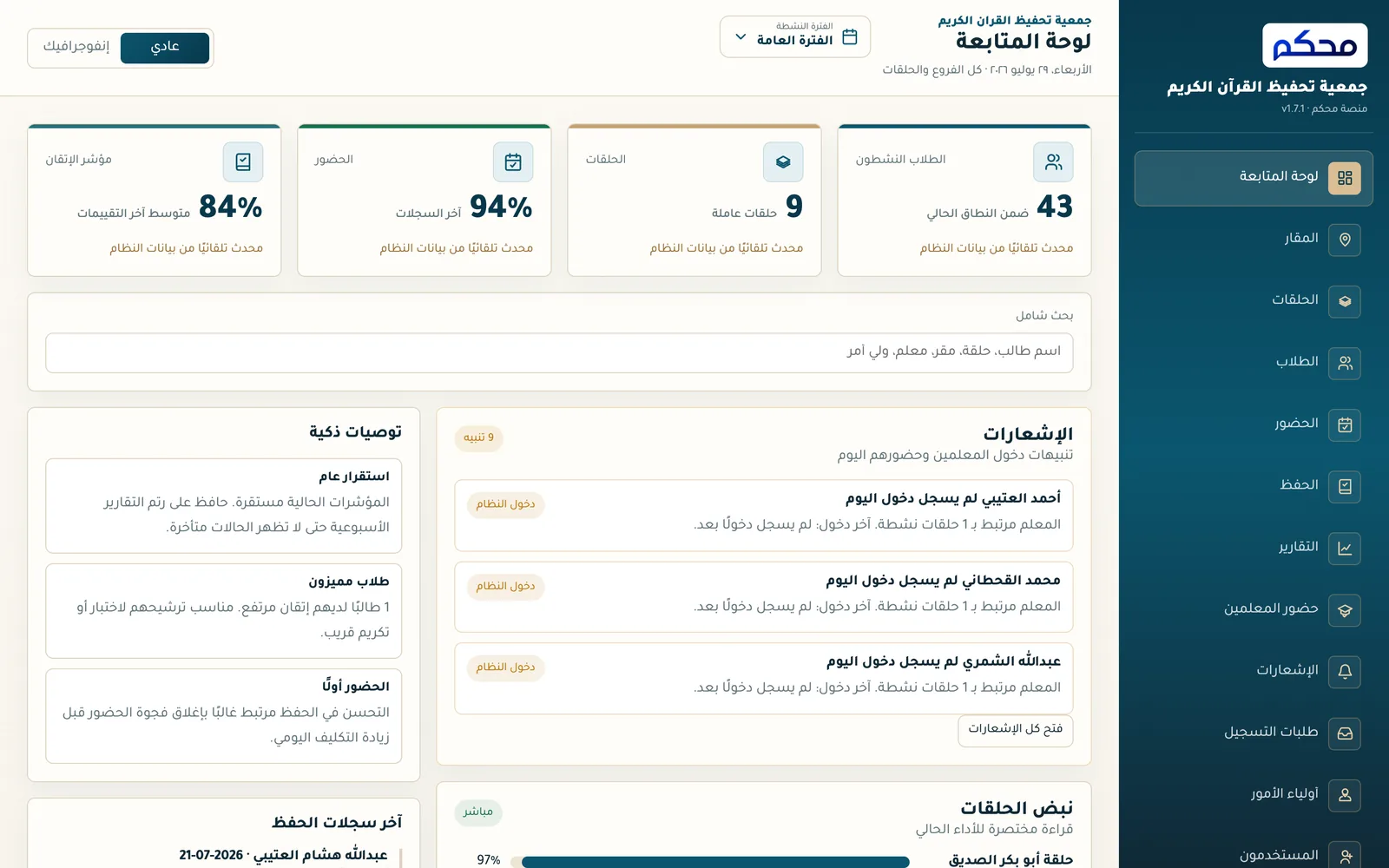Open the استقرار عام recommendation card

tap(224, 506)
